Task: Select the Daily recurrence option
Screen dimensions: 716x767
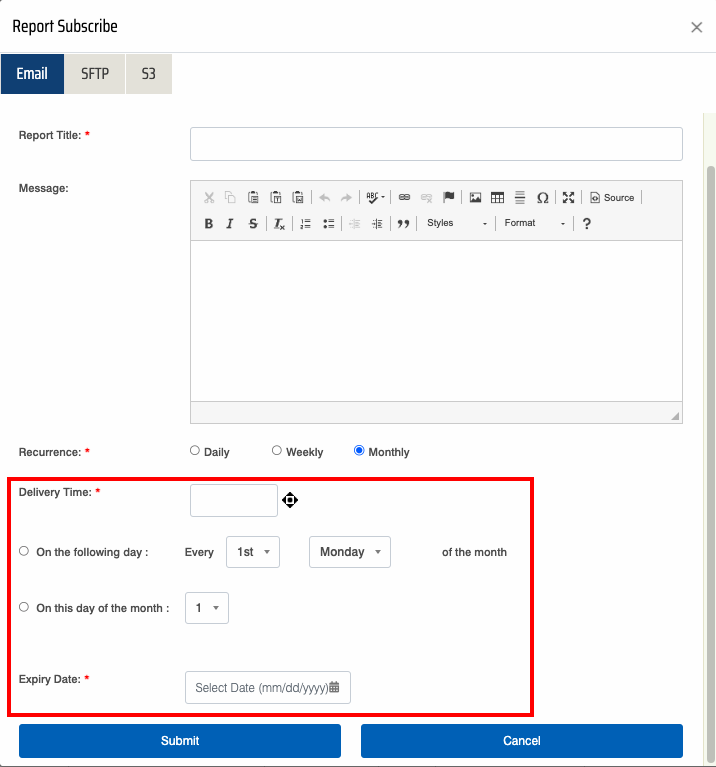Action: pos(195,451)
